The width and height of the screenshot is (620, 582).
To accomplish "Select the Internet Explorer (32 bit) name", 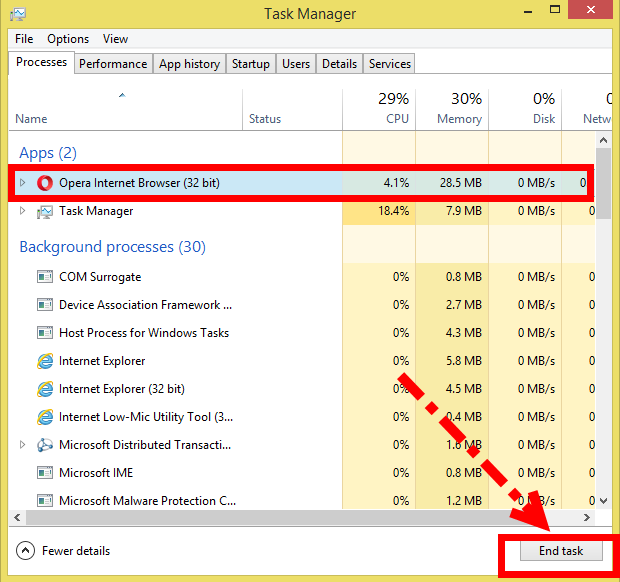I will tap(122, 389).
